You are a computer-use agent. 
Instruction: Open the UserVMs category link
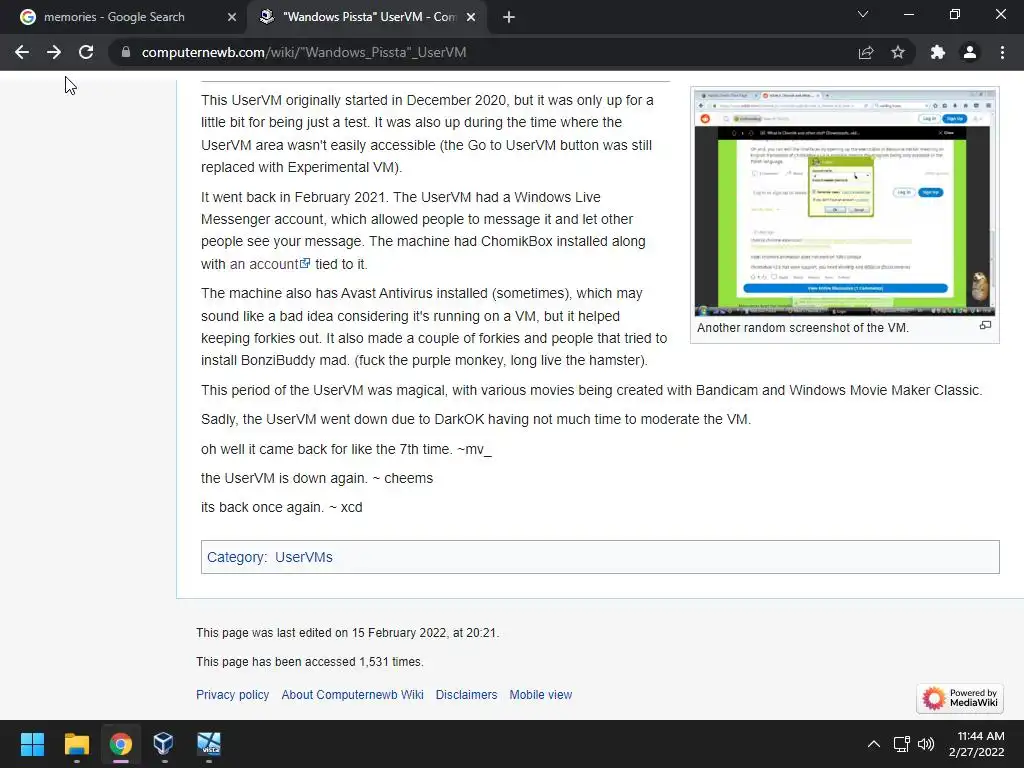click(304, 557)
